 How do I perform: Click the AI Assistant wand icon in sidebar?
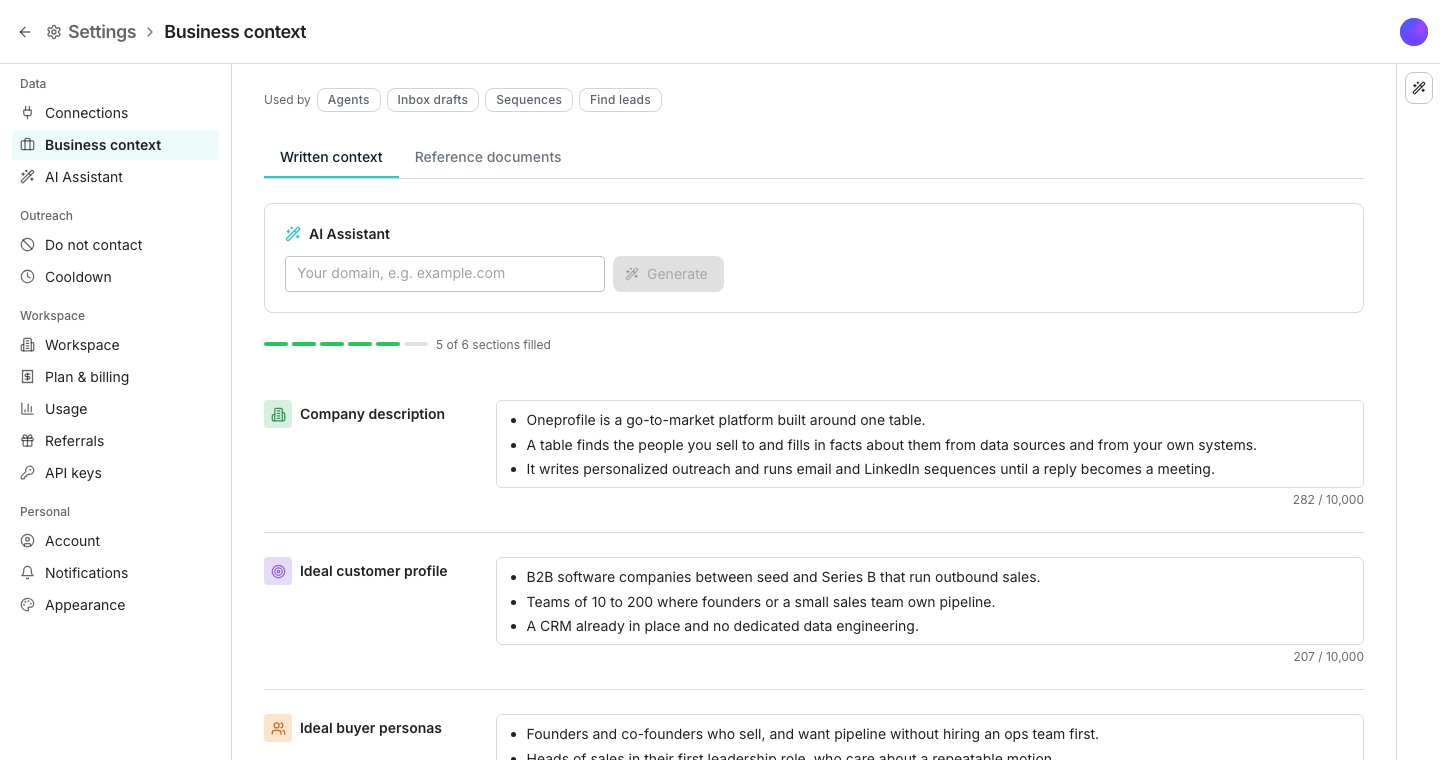(x=27, y=177)
